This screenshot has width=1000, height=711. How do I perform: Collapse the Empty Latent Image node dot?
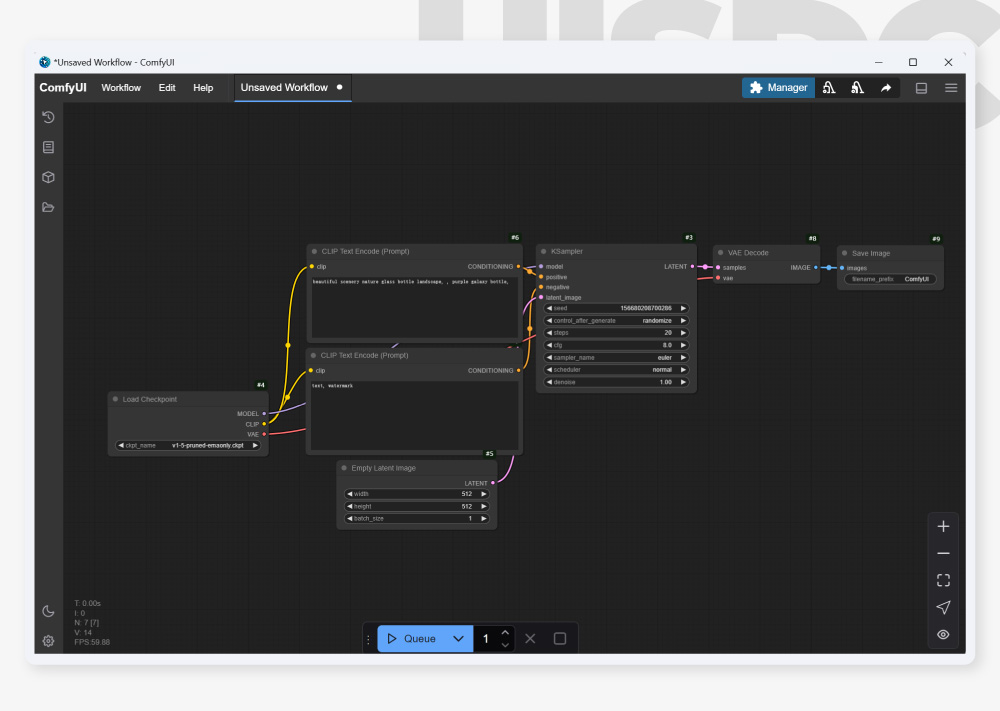344,468
